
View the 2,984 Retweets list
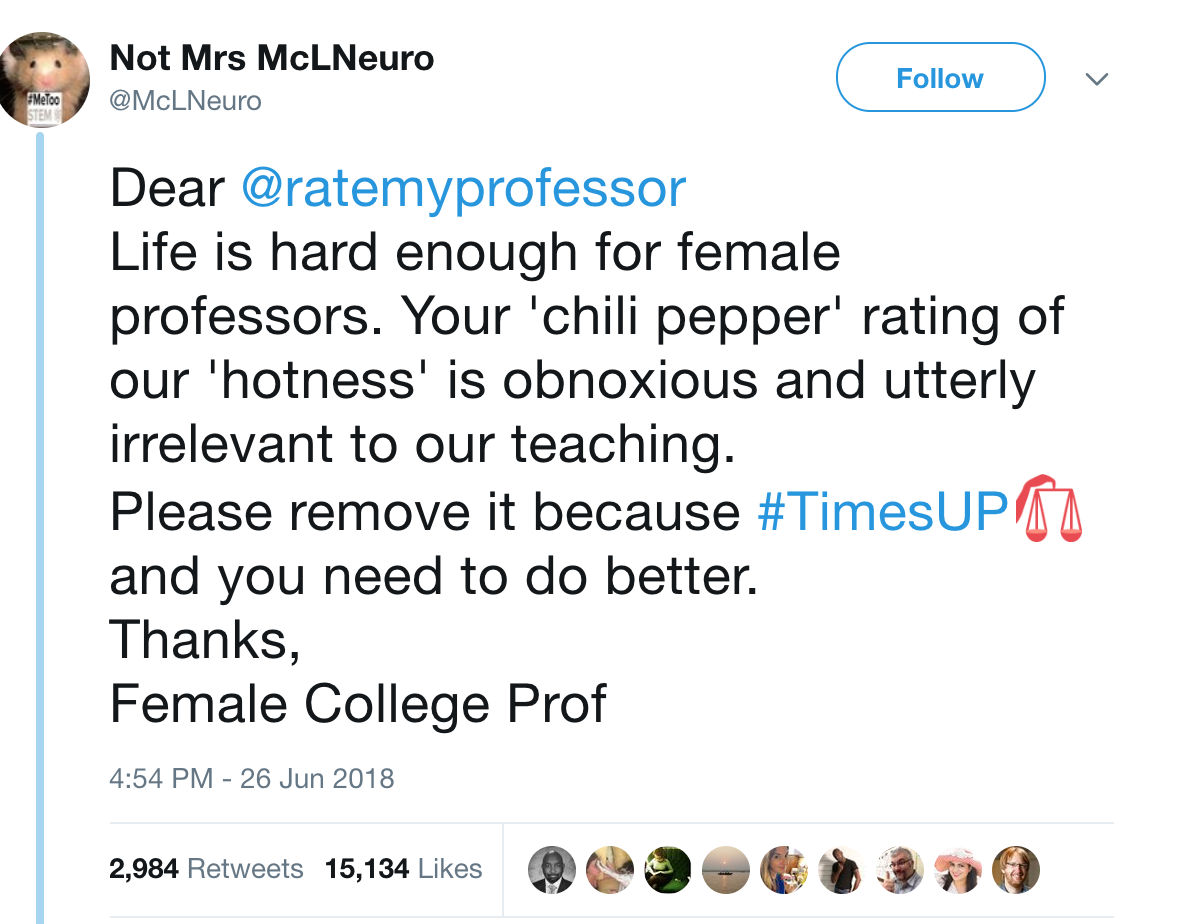click(x=207, y=869)
